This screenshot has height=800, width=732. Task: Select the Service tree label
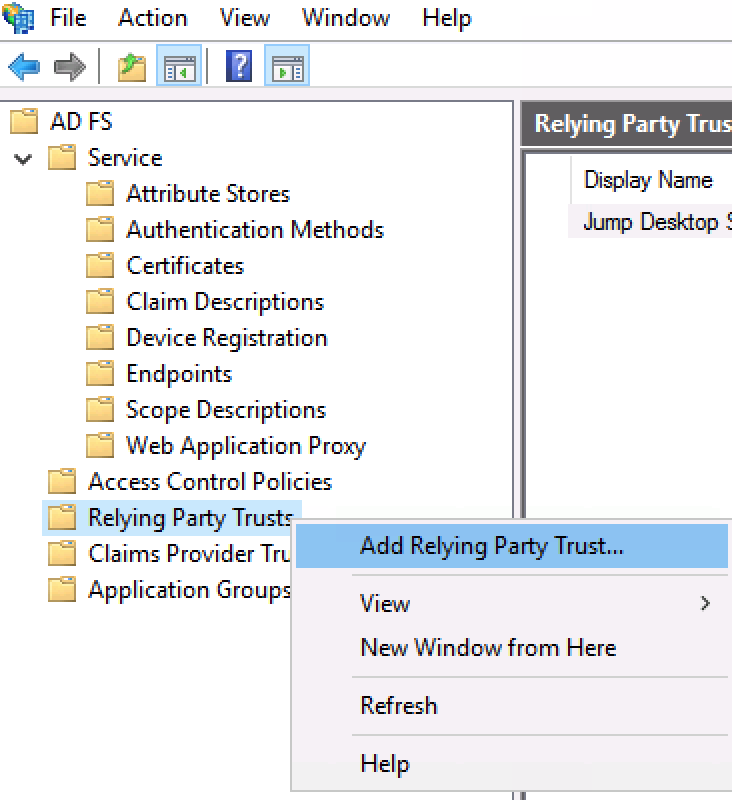[x=125, y=157]
